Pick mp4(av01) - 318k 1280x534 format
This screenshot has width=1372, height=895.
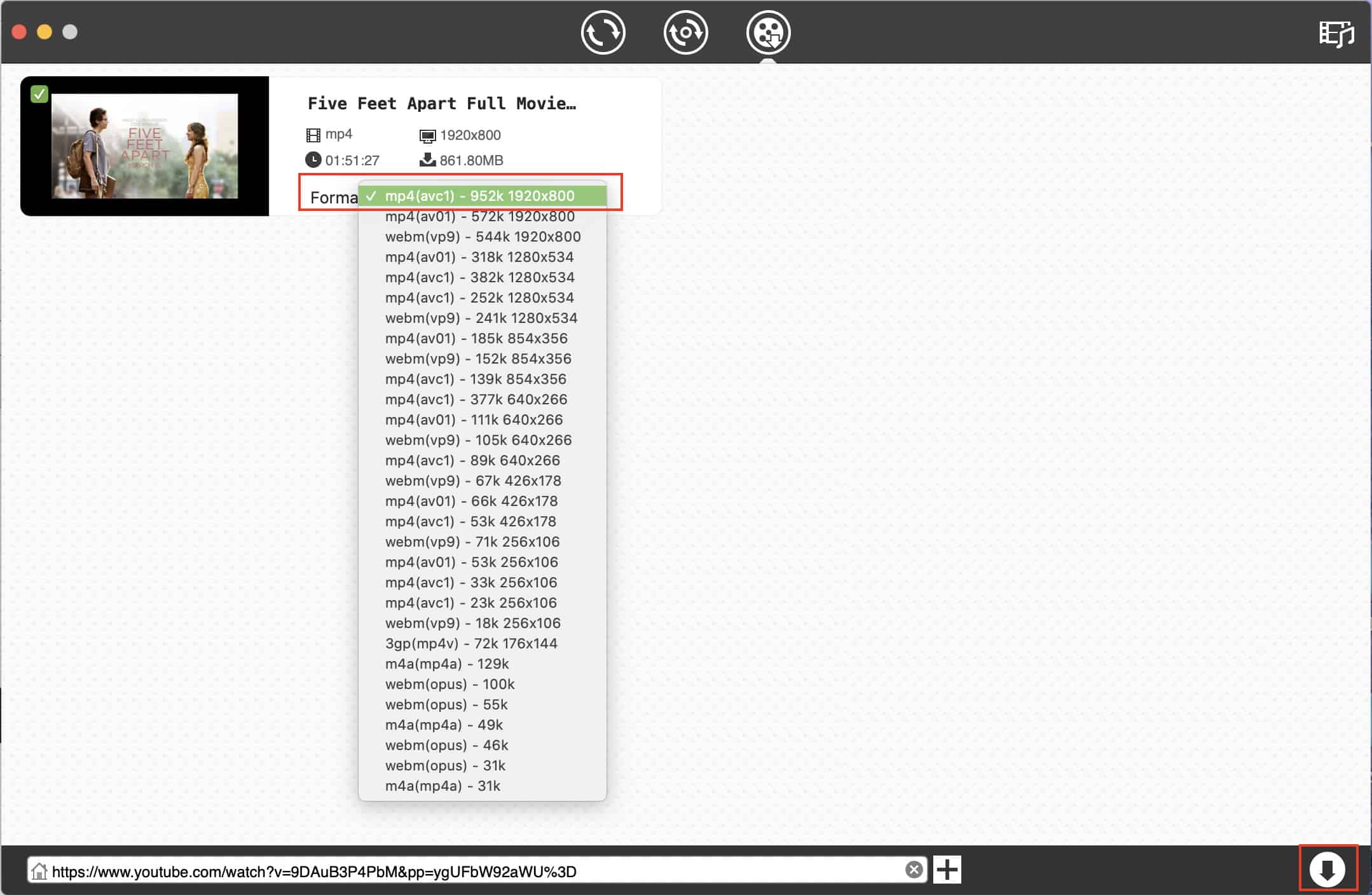479,257
